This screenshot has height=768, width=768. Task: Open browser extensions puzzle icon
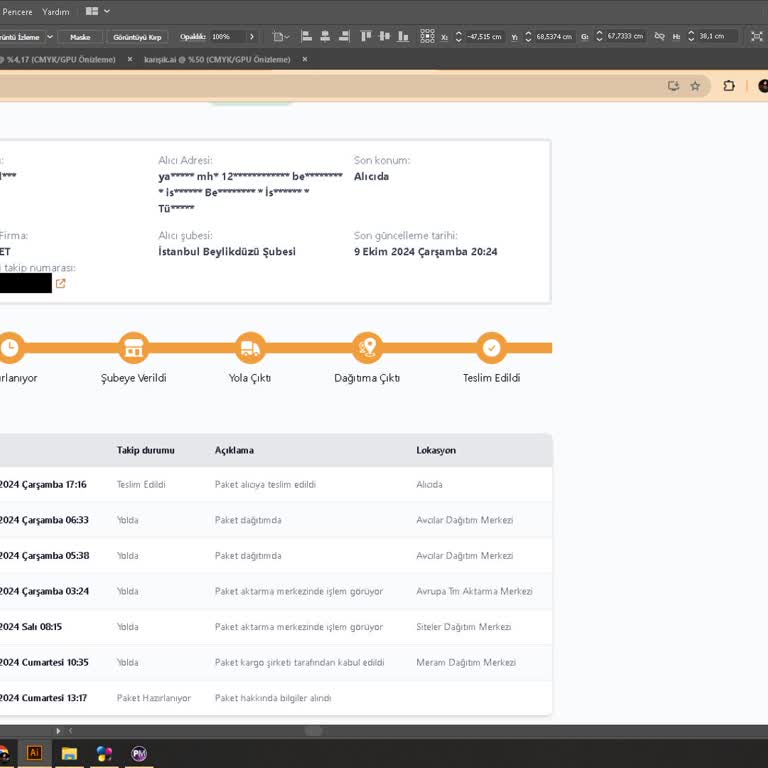pos(729,86)
